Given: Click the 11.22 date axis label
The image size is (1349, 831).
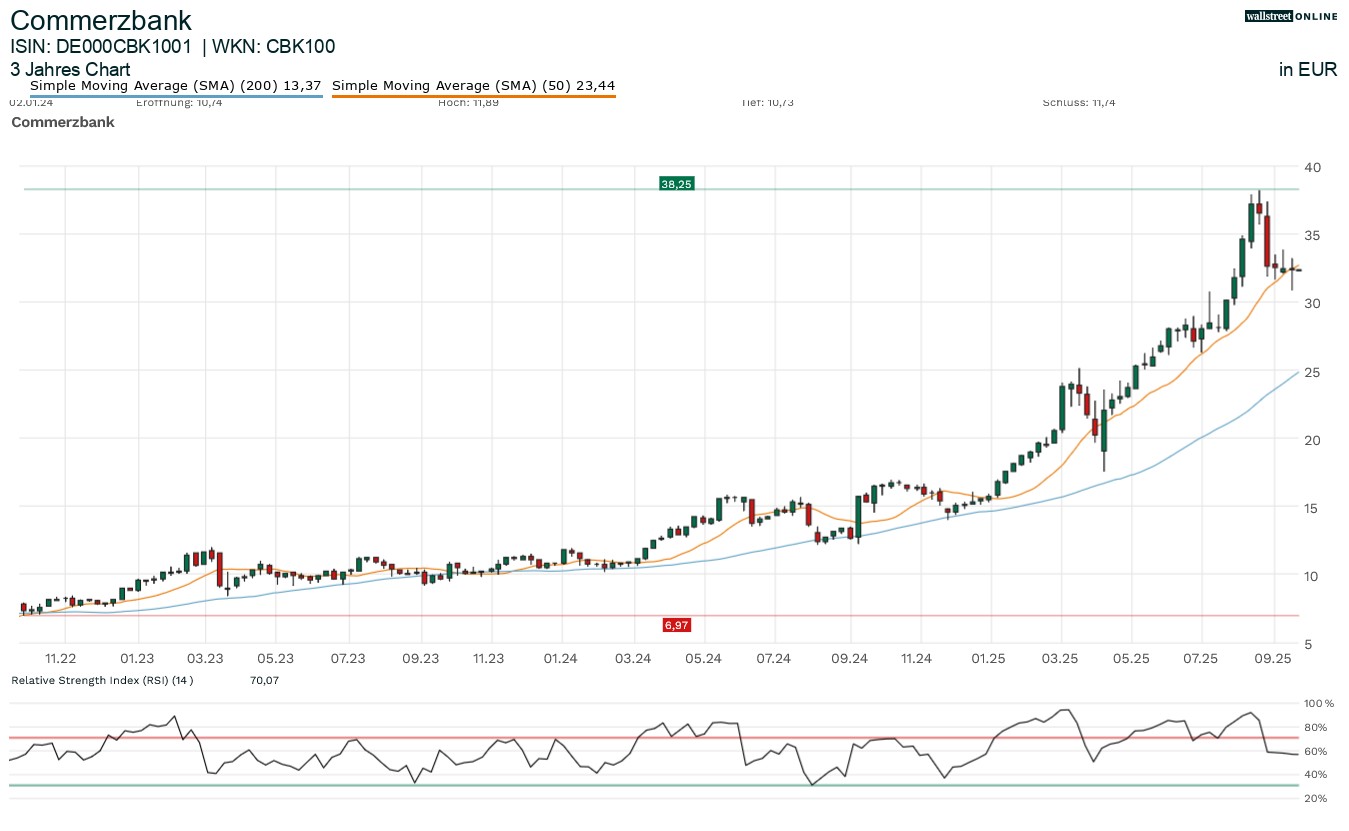Looking at the screenshot, I should point(61,658).
